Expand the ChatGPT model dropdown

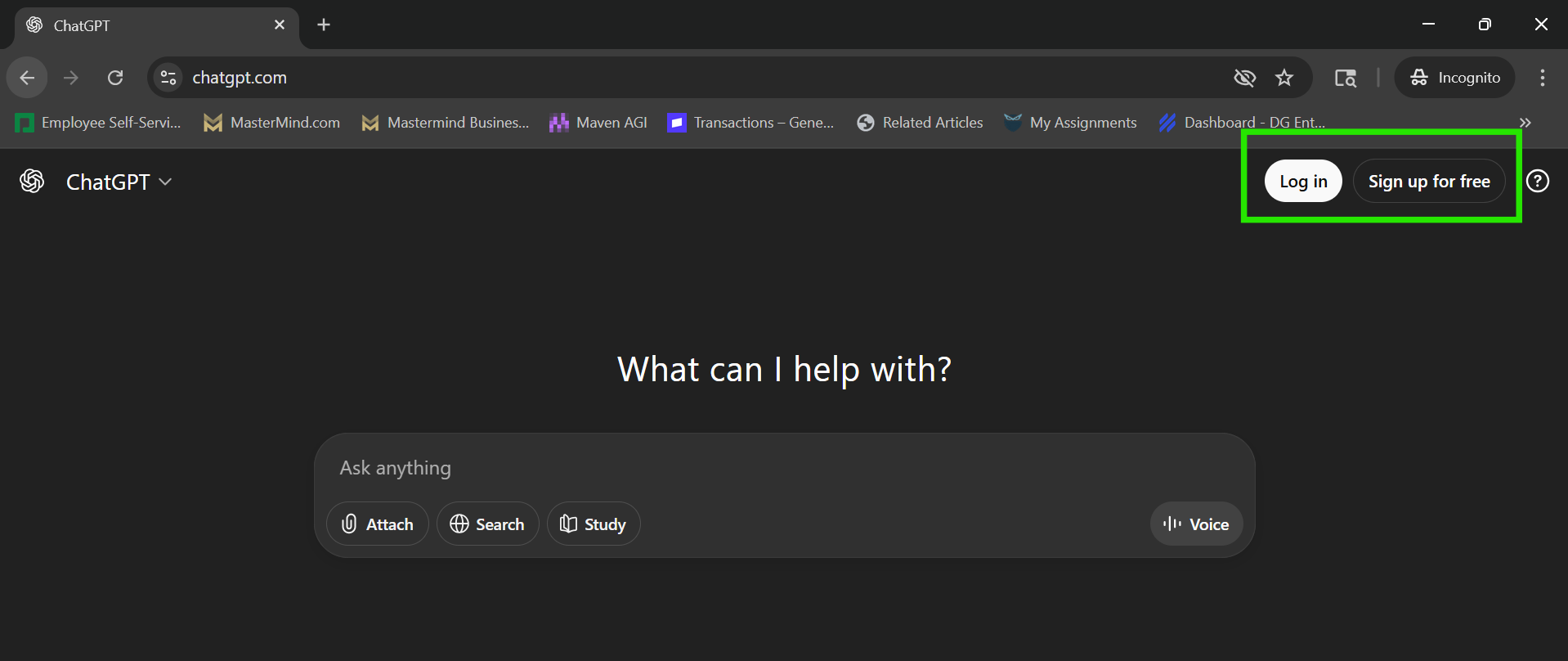119,182
